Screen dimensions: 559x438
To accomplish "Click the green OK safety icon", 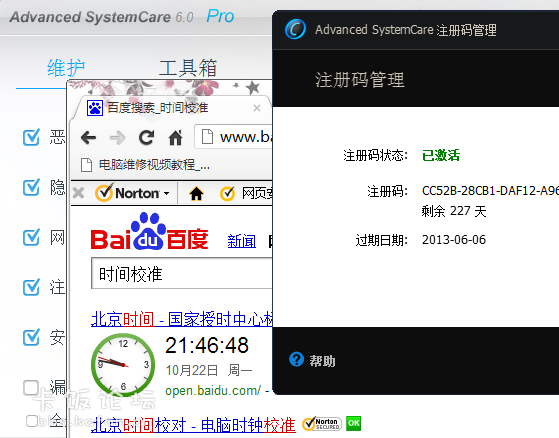I will [x=354, y=423].
